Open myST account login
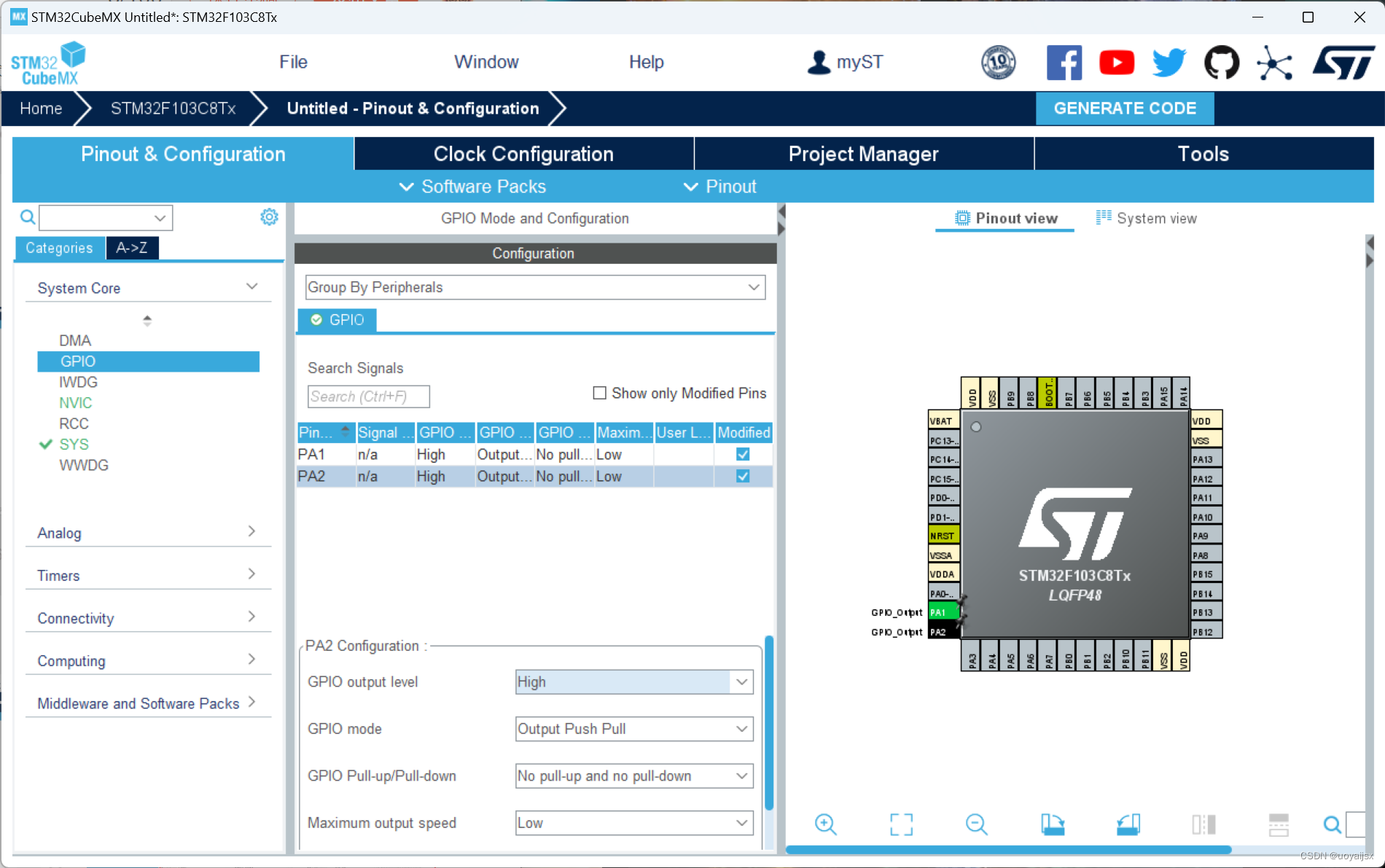Viewport: 1385px width, 868px height. click(846, 62)
